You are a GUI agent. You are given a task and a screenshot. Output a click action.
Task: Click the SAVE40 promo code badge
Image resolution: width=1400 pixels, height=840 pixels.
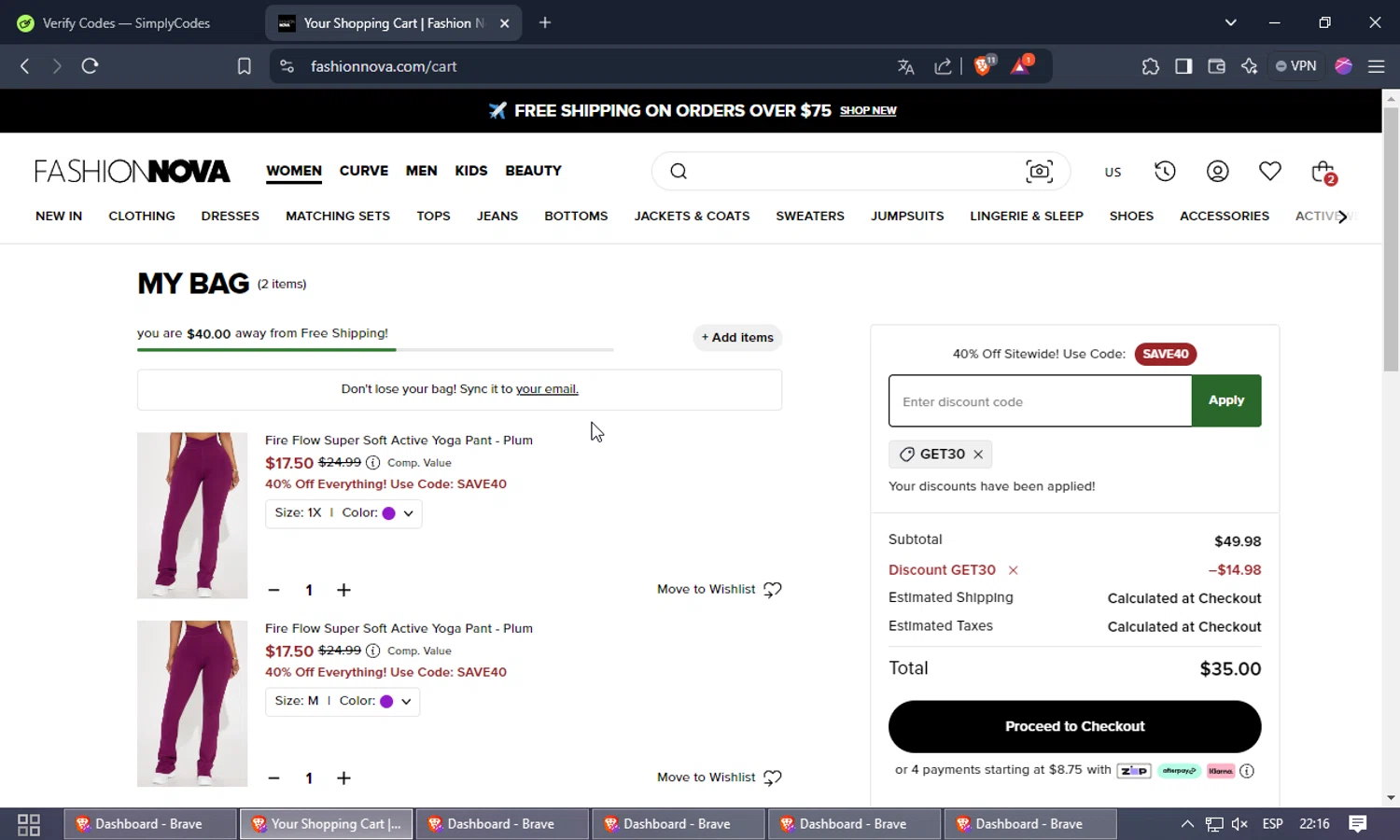(1165, 354)
